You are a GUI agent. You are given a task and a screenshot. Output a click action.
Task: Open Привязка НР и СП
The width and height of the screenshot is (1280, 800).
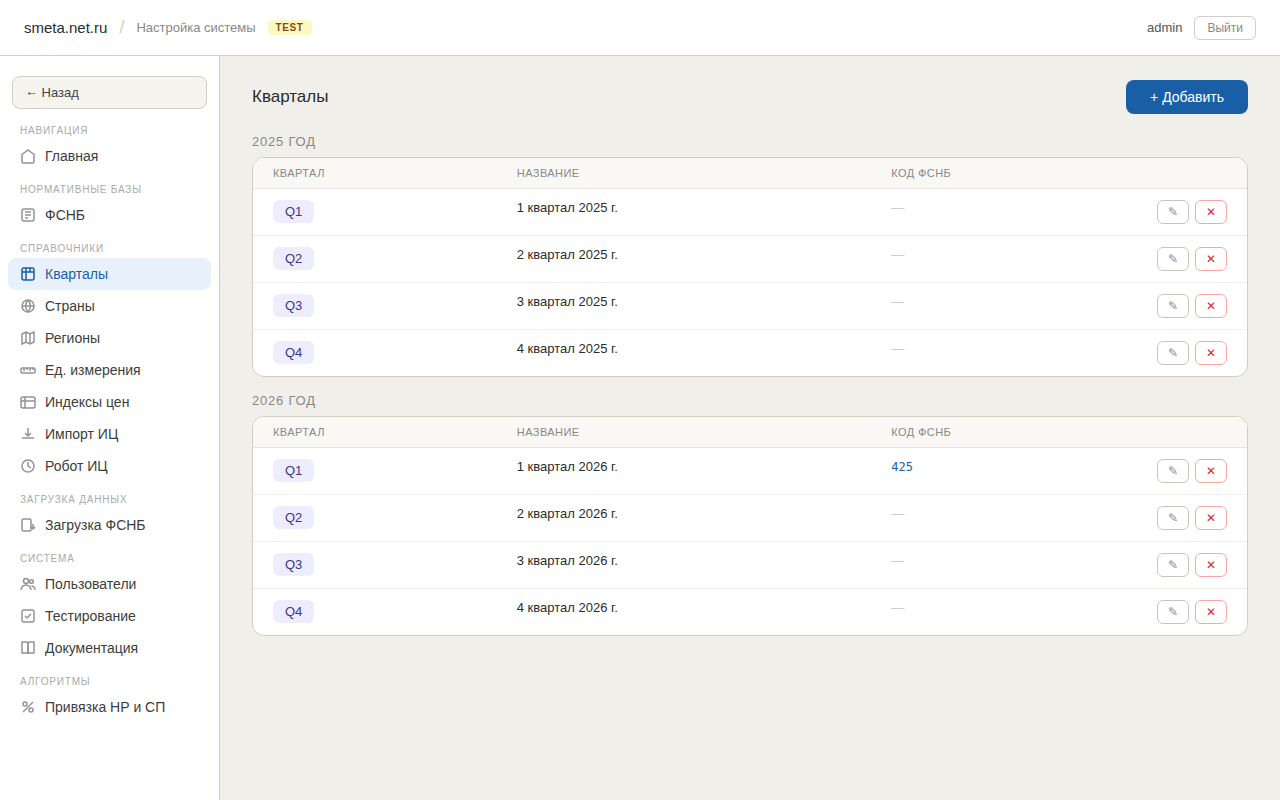(x=105, y=707)
